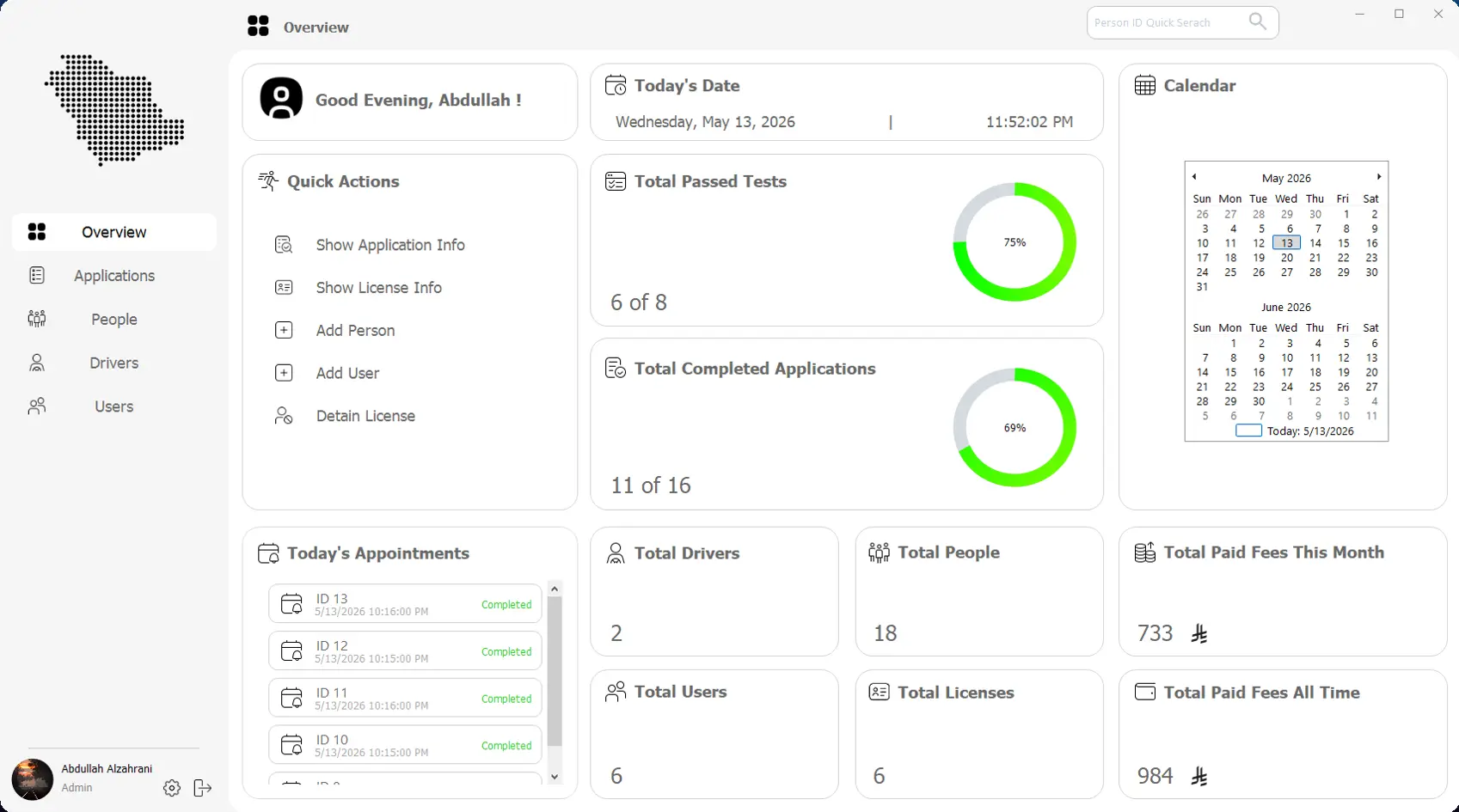
Task: Switch to the Drivers sidebar page
Action: [114, 363]
